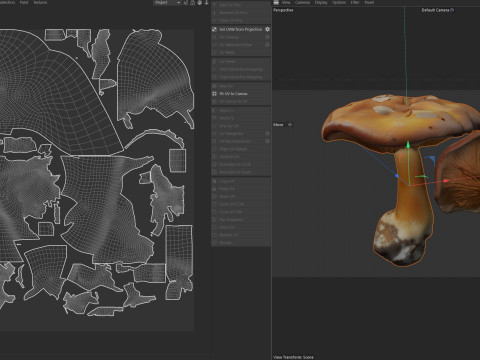This screenshot has width=480, height=360.
Task: Open the gear options for UV Straighten
Action: [x=267, y=133]
